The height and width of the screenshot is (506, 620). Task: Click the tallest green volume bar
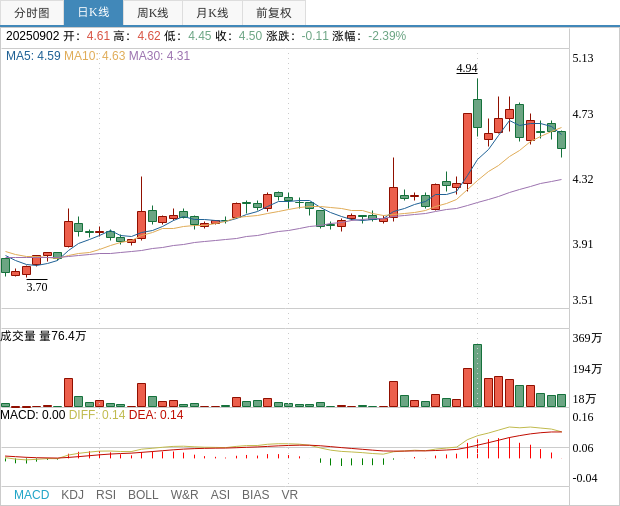pyautogui.click(x=477, y=376)
